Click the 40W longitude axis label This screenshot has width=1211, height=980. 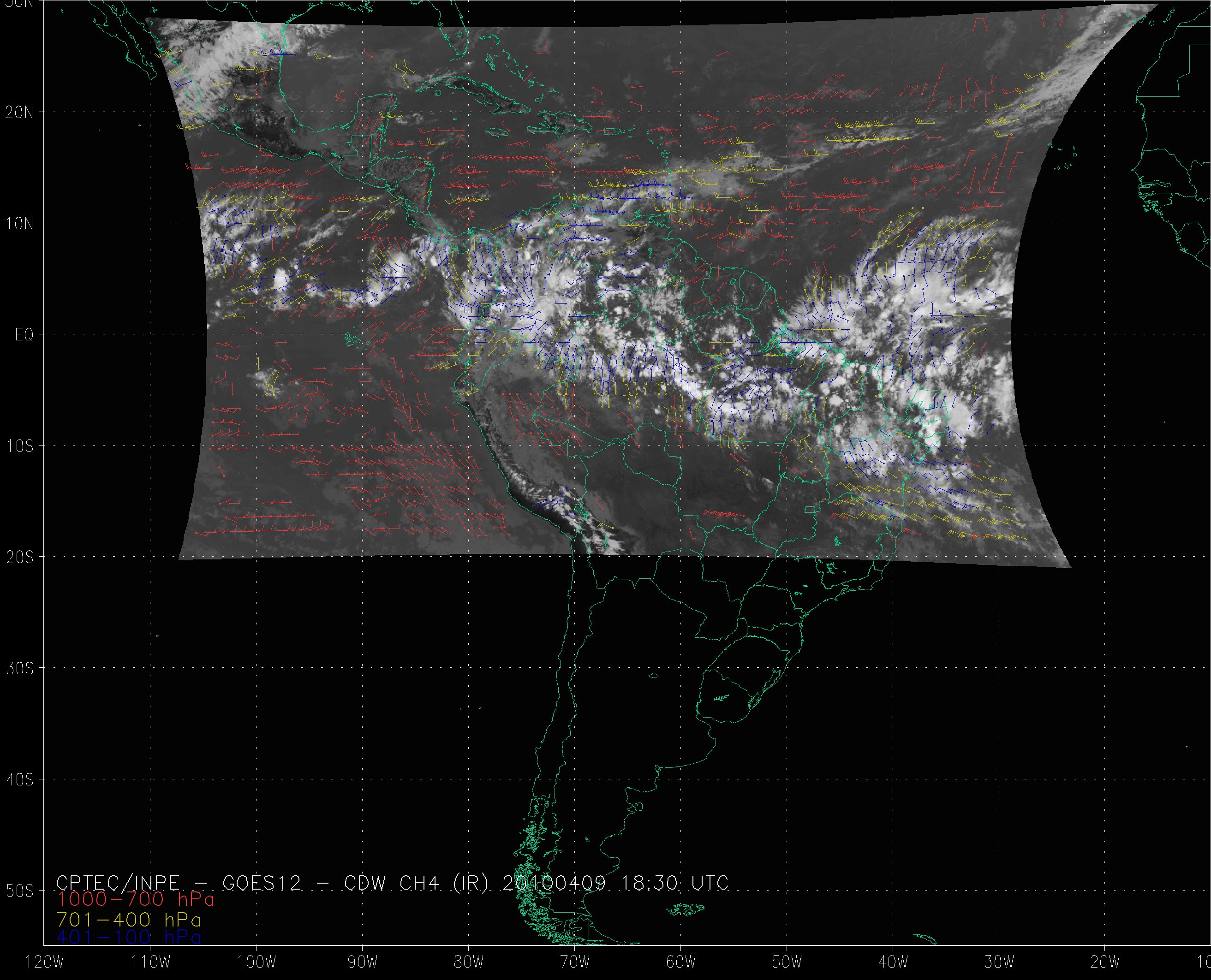(x=893, y=962)
